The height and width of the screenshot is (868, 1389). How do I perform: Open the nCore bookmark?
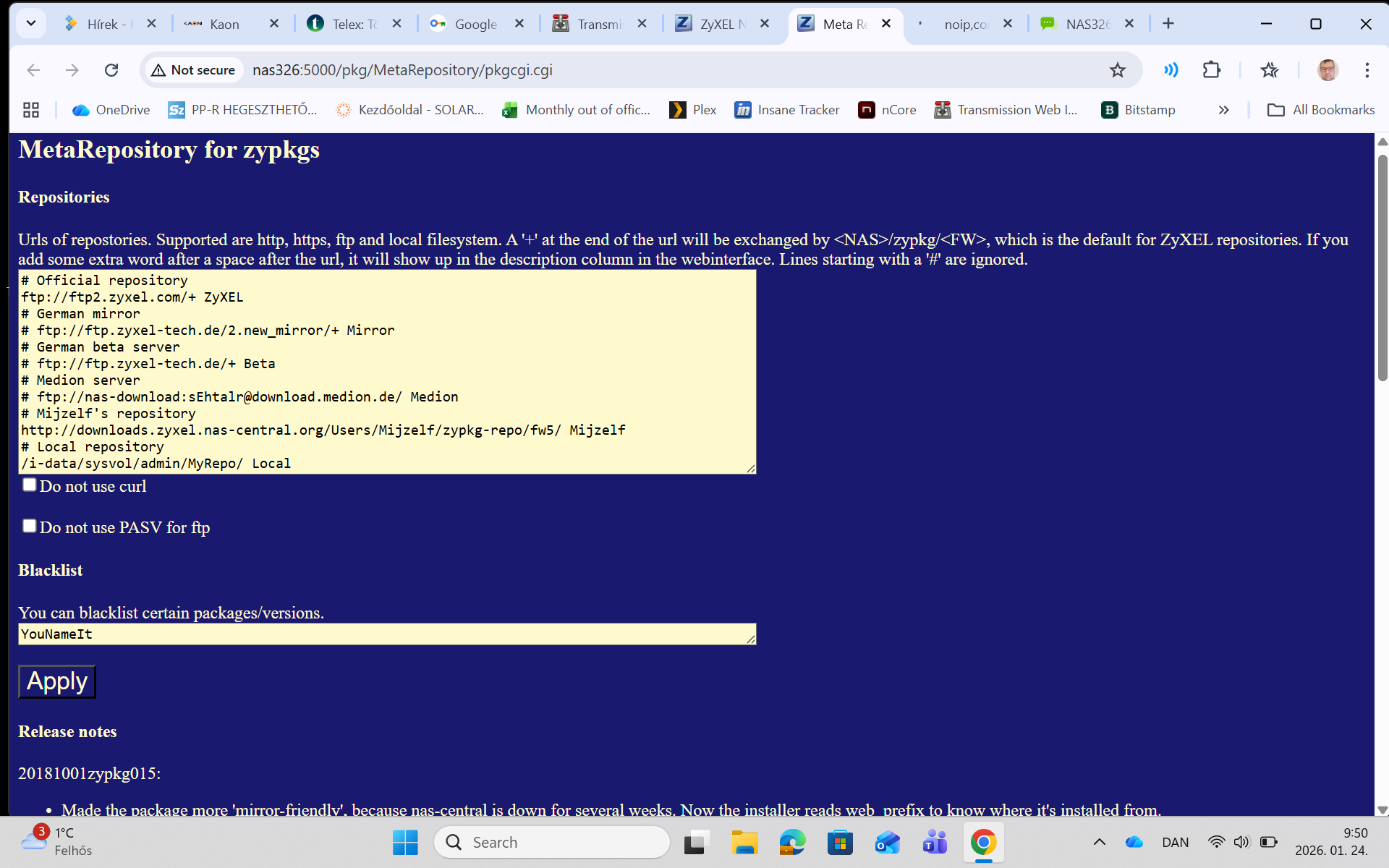[x=887, y=110]
